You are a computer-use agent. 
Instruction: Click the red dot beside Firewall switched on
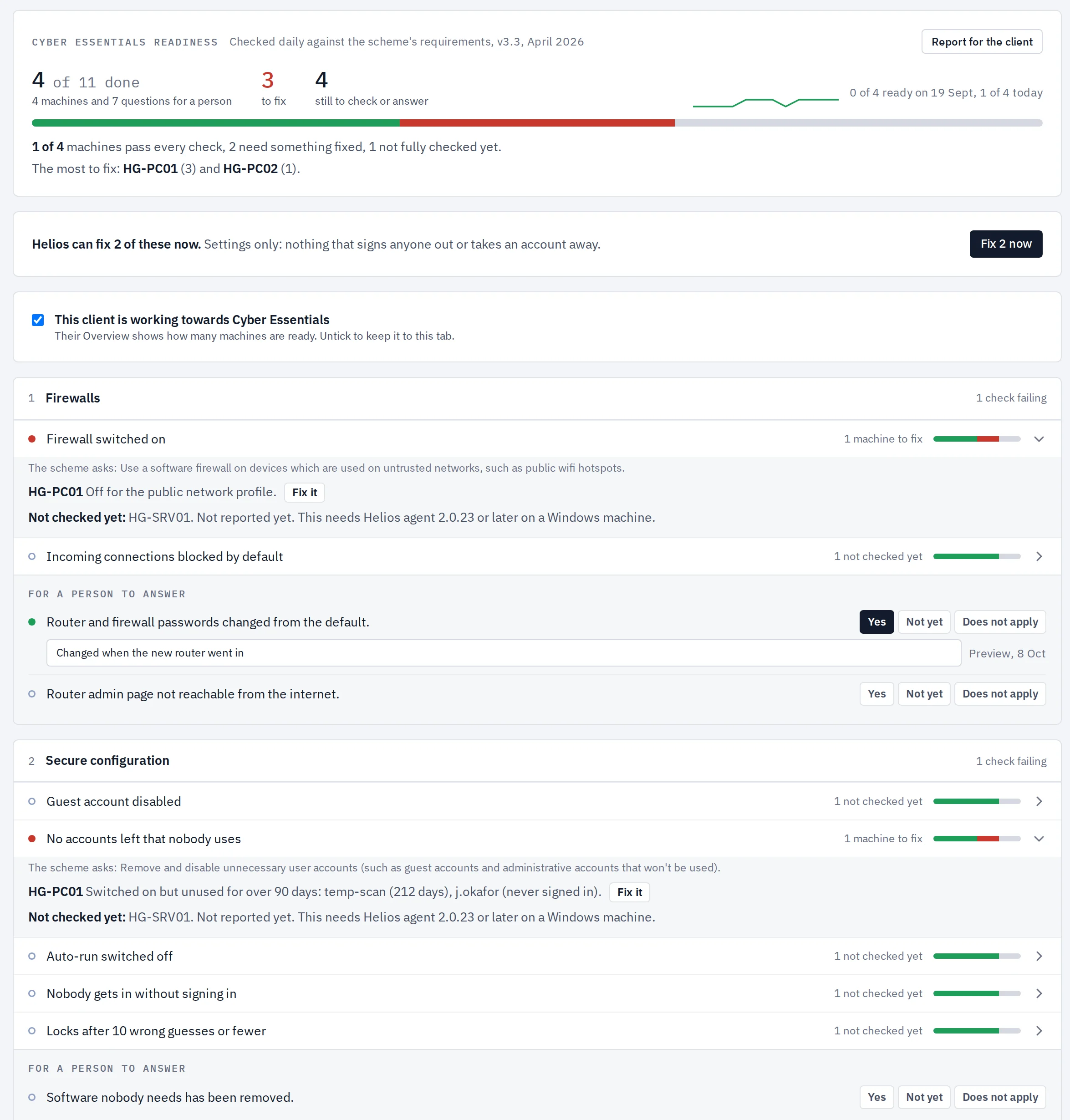coord(32,439)
